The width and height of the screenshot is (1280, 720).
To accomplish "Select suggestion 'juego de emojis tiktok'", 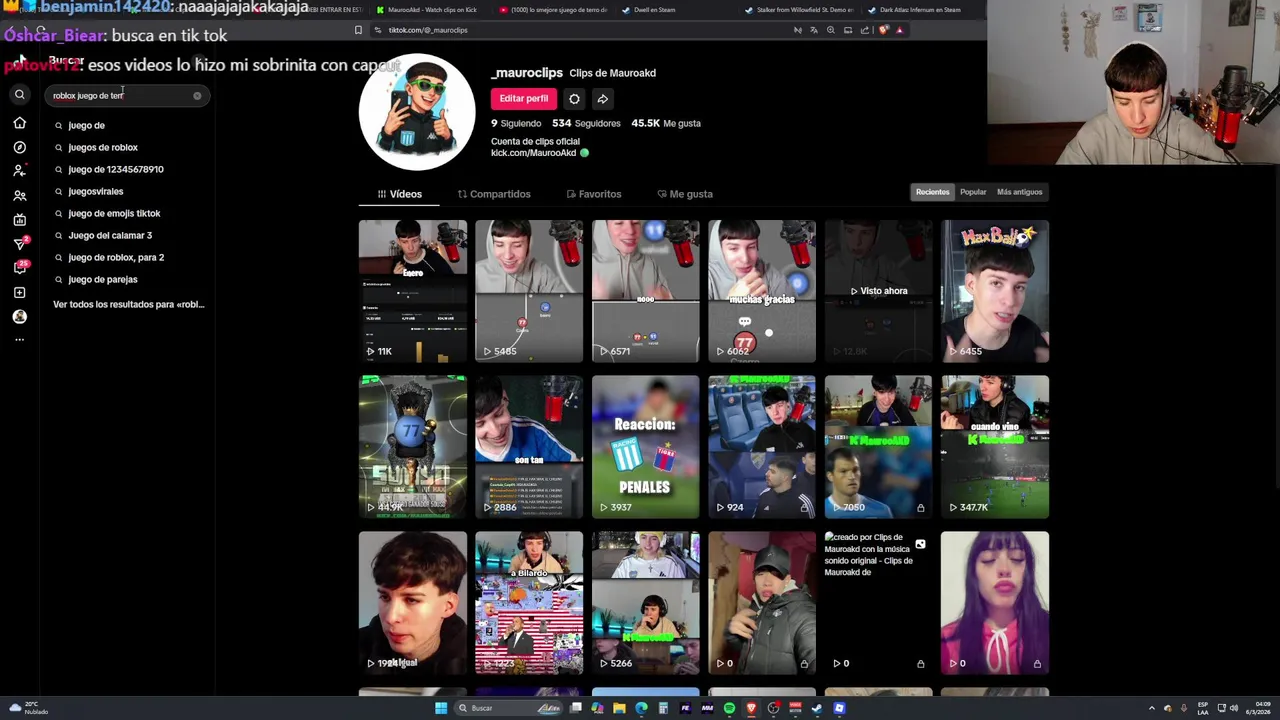I will click(114, 213).
